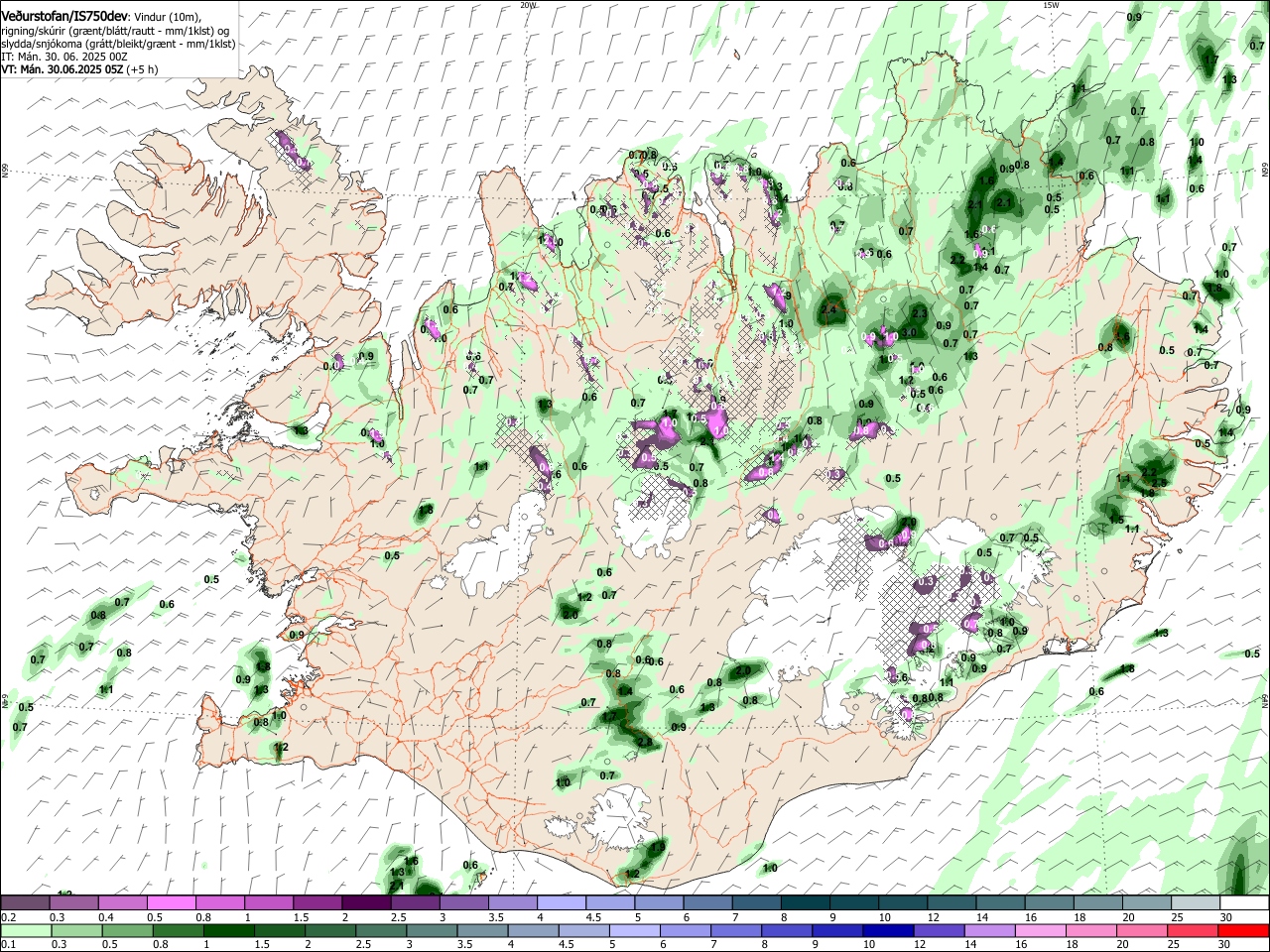
Task: Click the IT: Mán. 30. 06. 2025 00Z line
Action: click(x=63, y=57)
